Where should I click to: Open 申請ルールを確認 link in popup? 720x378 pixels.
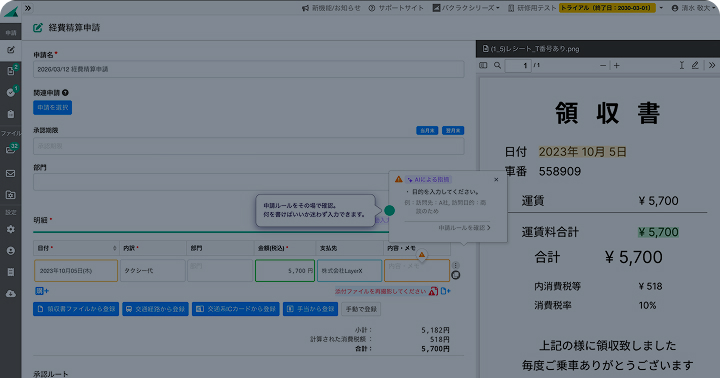coord(464,228)
